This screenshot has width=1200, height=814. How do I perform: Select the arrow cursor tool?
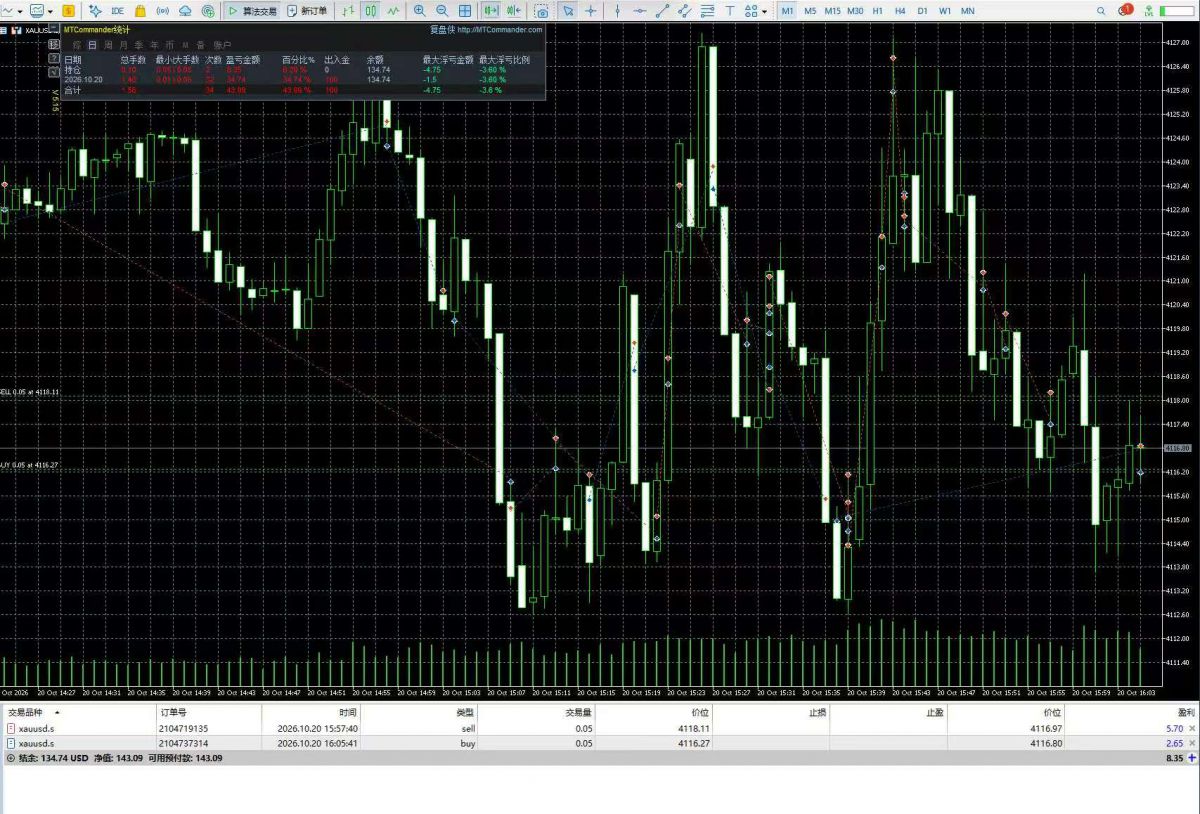pos(568,11)
